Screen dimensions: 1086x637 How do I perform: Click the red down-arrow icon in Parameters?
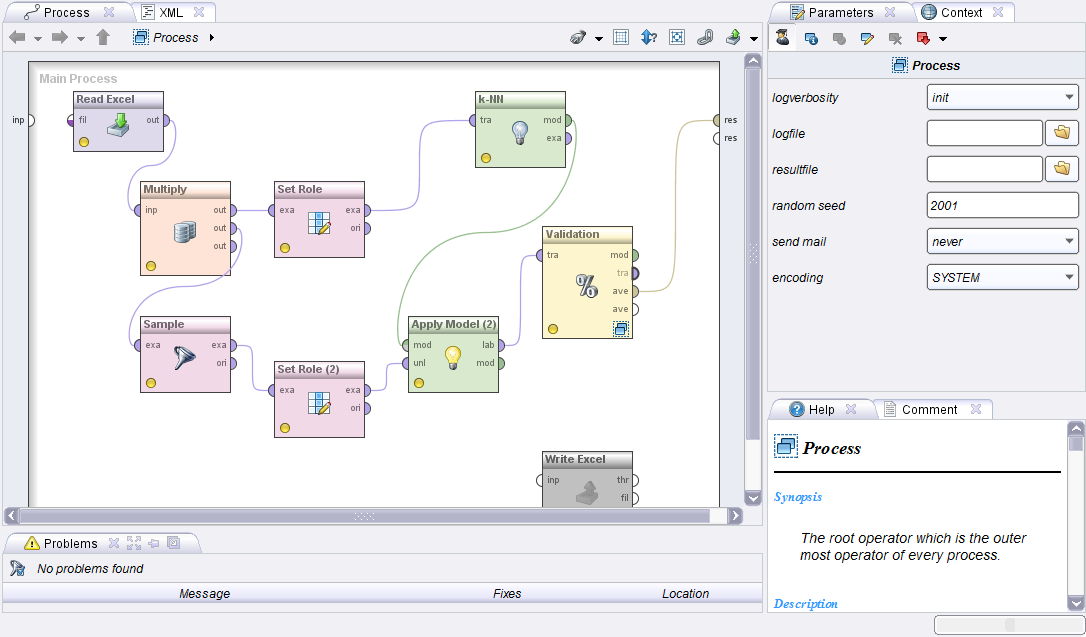pos(923,39)
